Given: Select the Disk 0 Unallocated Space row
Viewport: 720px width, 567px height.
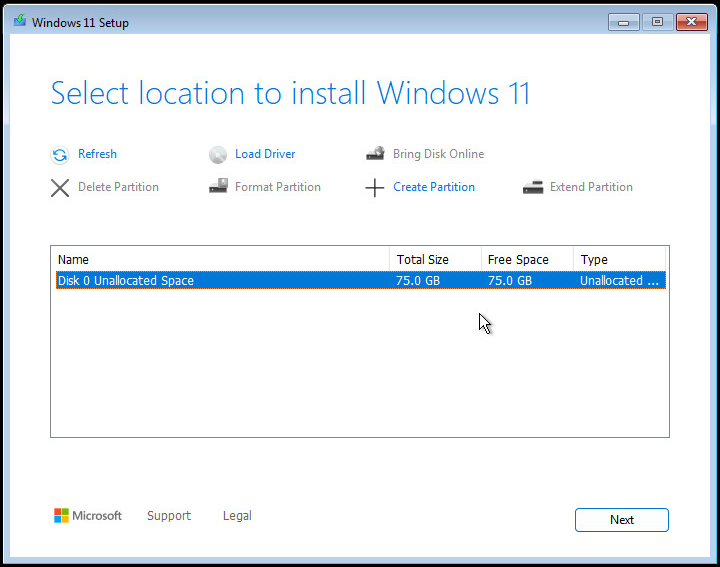Looking at the screenshot, I should 360,281.
